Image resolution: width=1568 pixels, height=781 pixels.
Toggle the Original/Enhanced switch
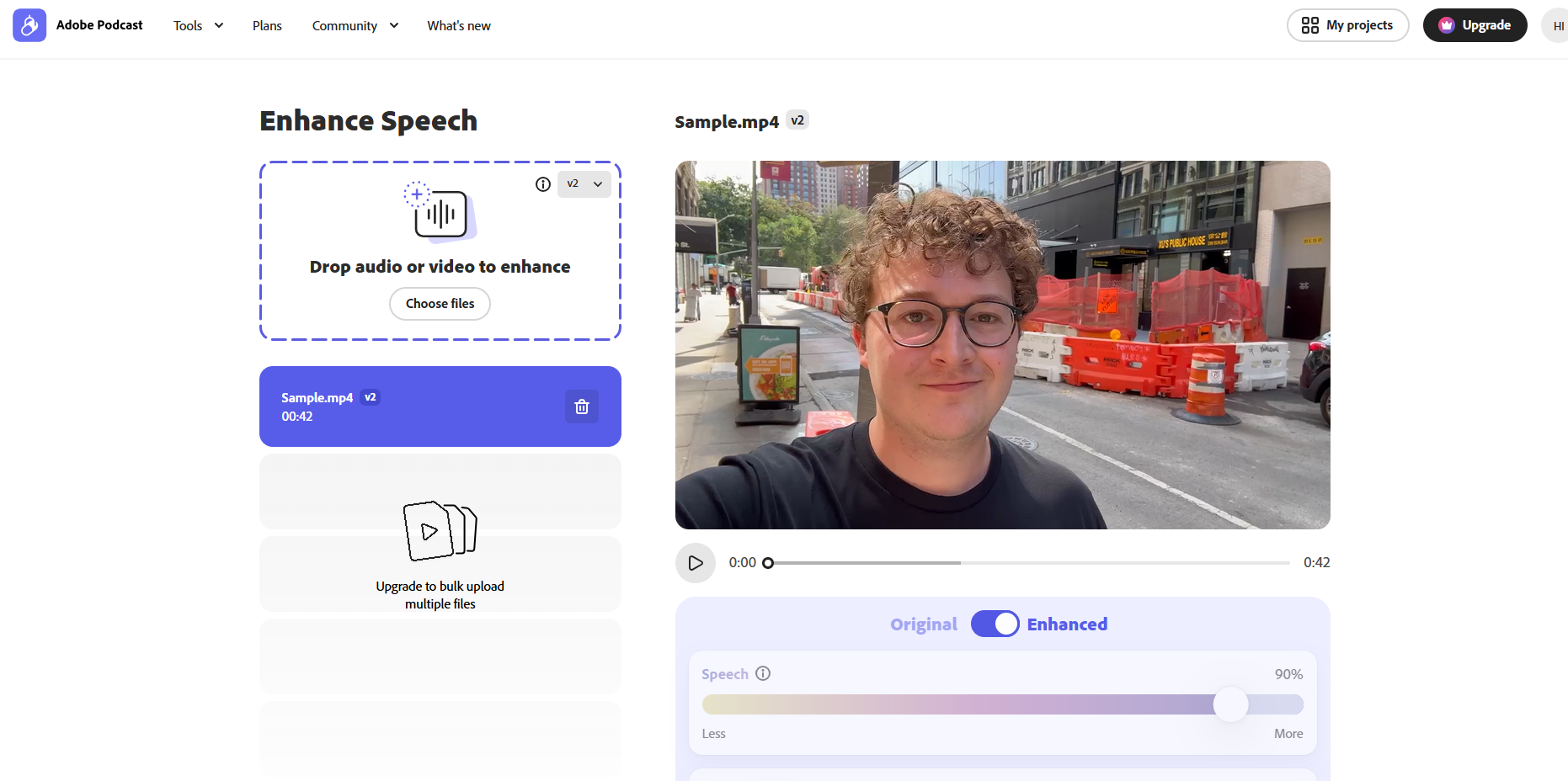coord(995,624)
